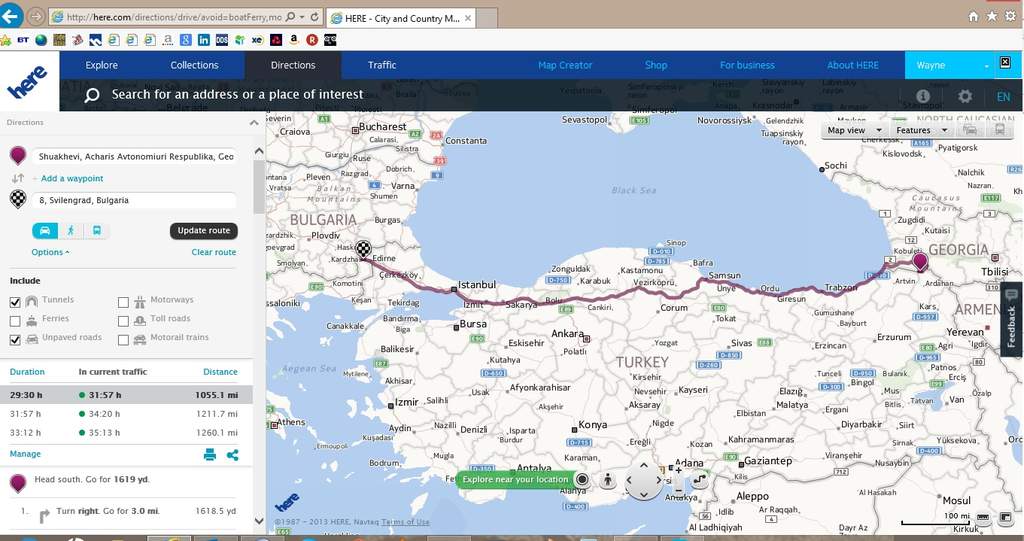The width and height of the screenshot is (1024, 541).
Task: Open the Wayne account dropdown
Action: 952,65
